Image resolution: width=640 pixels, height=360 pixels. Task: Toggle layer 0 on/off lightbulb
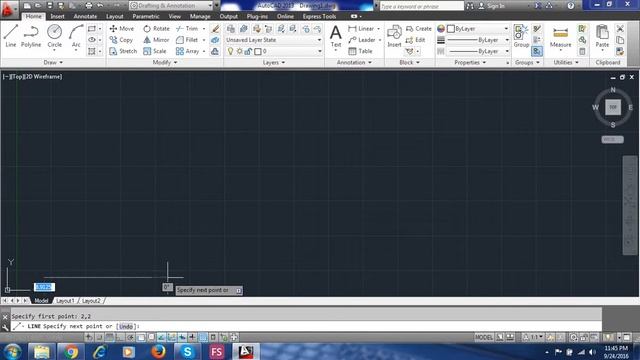click(x=230, y=51)
